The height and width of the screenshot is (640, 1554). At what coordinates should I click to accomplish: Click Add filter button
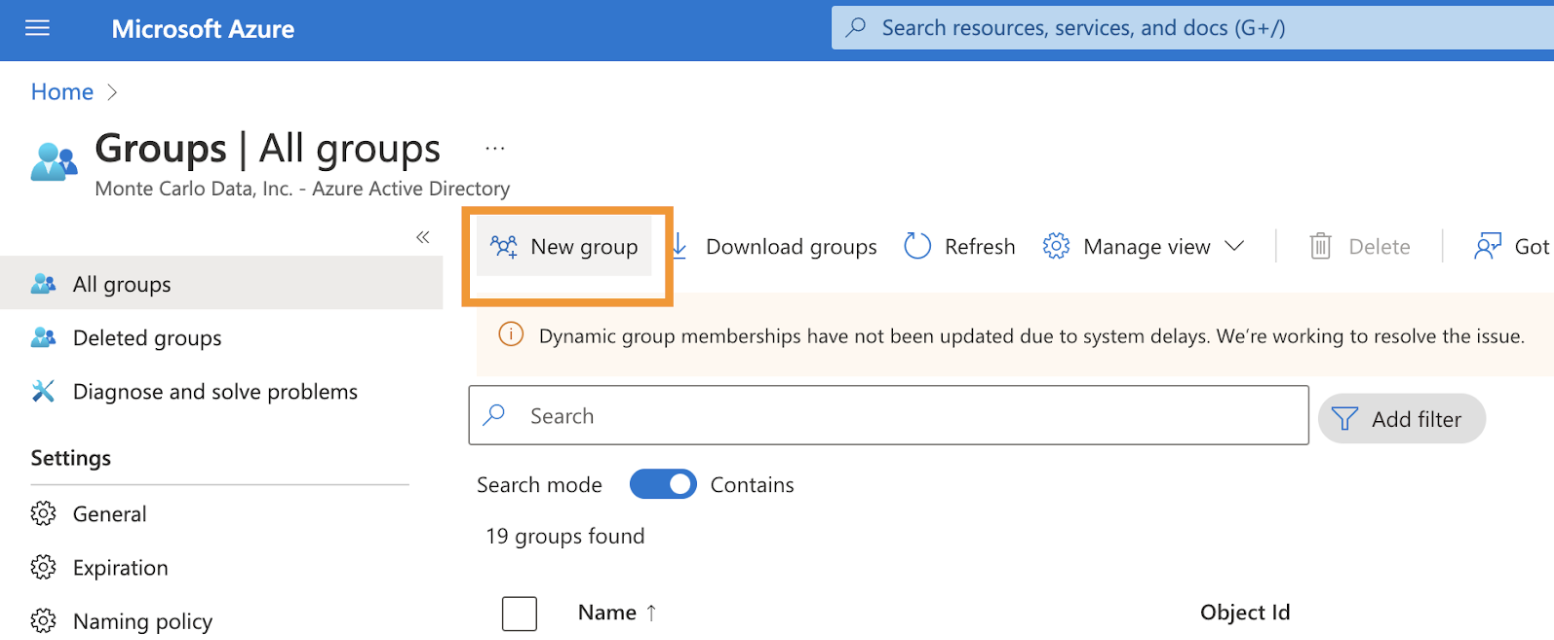coord(1402,419)
